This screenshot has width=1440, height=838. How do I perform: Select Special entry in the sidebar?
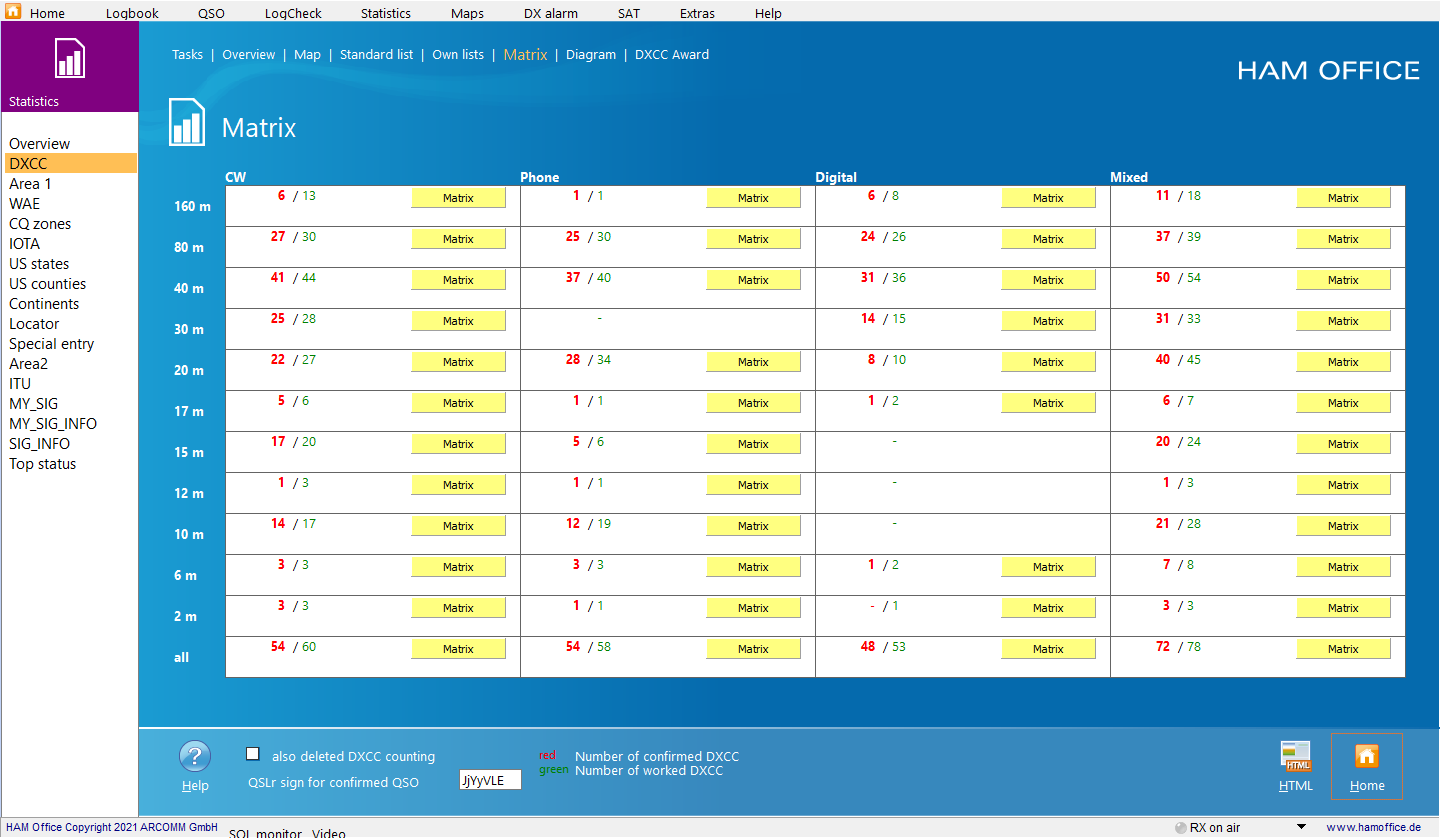pos(52,344)
